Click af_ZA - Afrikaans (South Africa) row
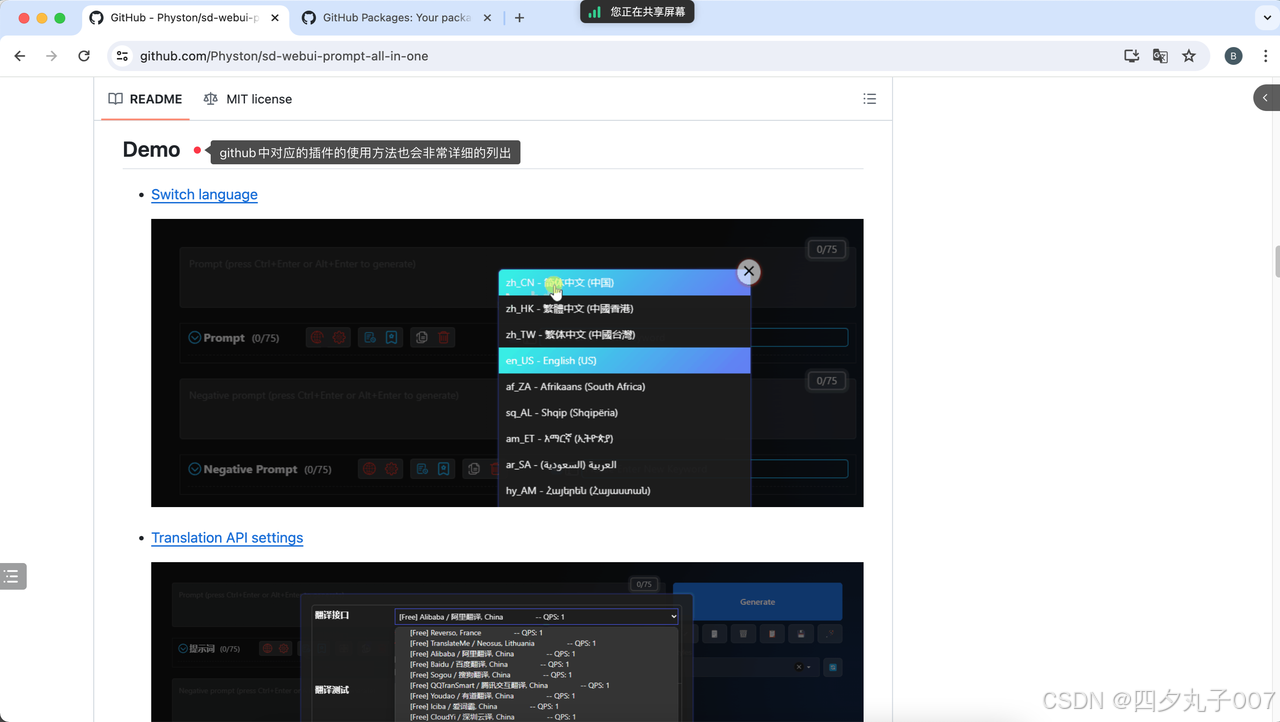The width and height of the screenshot is (1280, 722). [x=624, y=386]
